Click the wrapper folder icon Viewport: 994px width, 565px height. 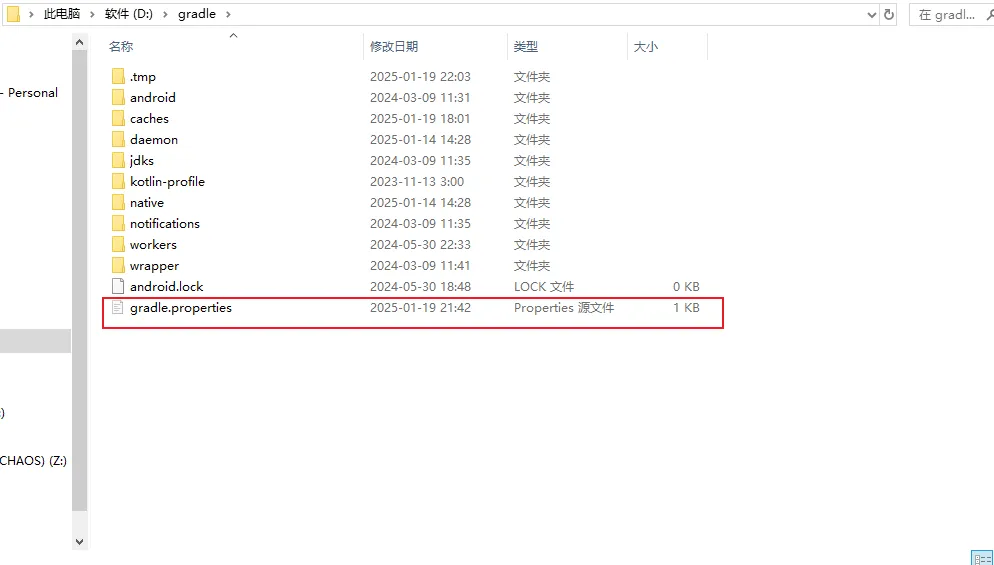tap(118, 266)
